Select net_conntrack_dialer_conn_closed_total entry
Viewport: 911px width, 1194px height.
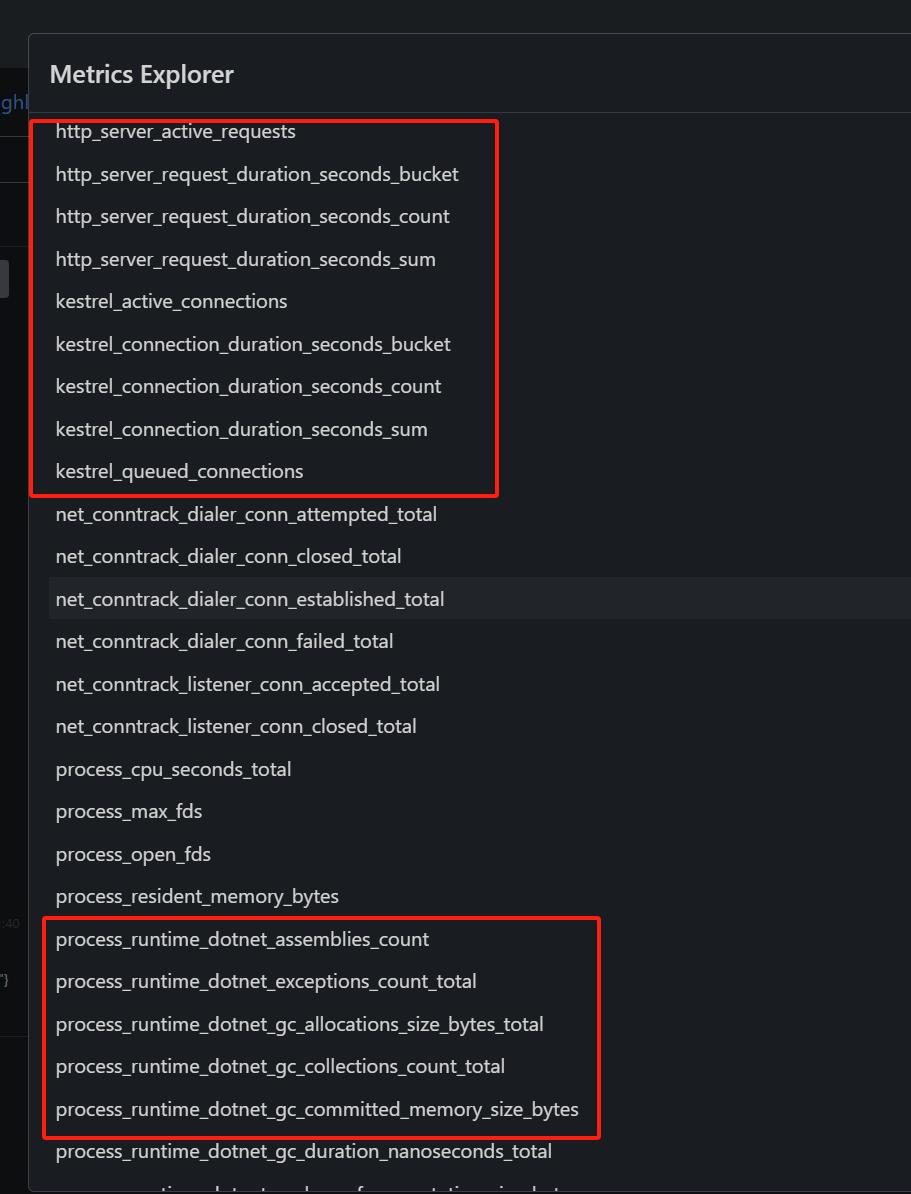tap(228, 557)
